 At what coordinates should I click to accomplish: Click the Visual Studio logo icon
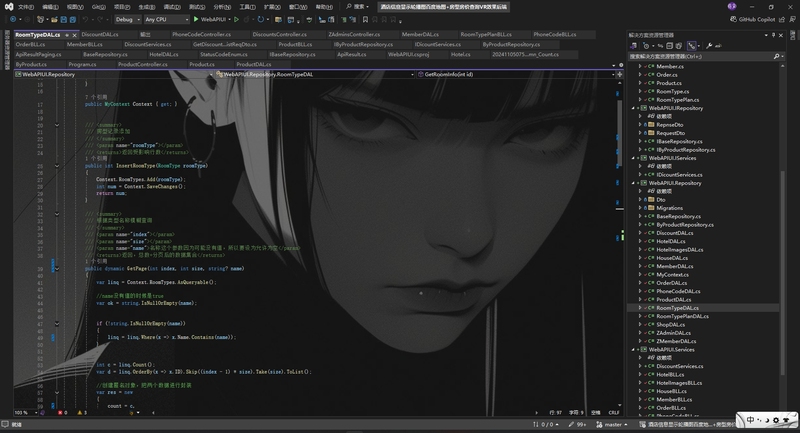point(9,7)
